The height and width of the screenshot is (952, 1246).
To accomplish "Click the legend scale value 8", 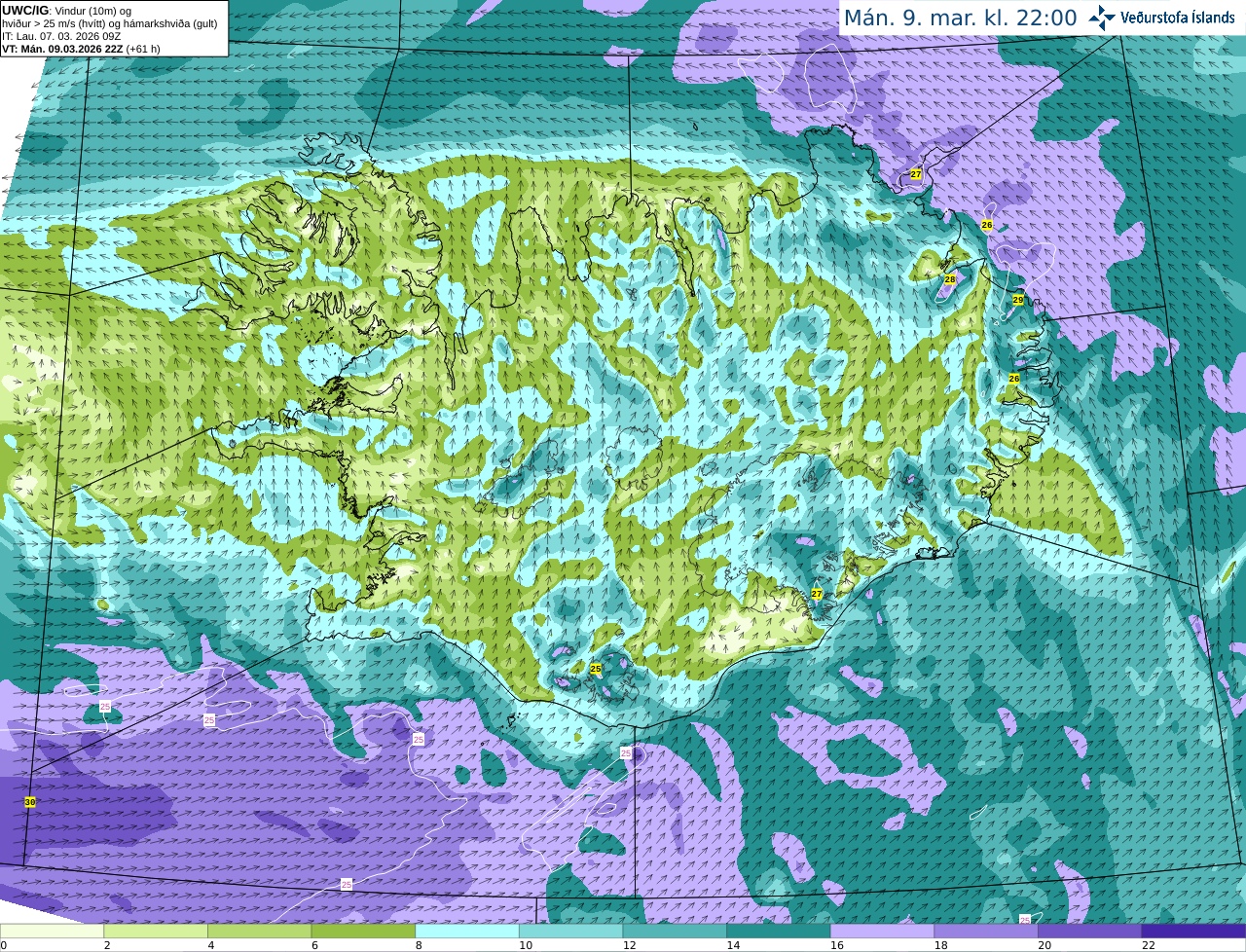I will click(418, 945).
